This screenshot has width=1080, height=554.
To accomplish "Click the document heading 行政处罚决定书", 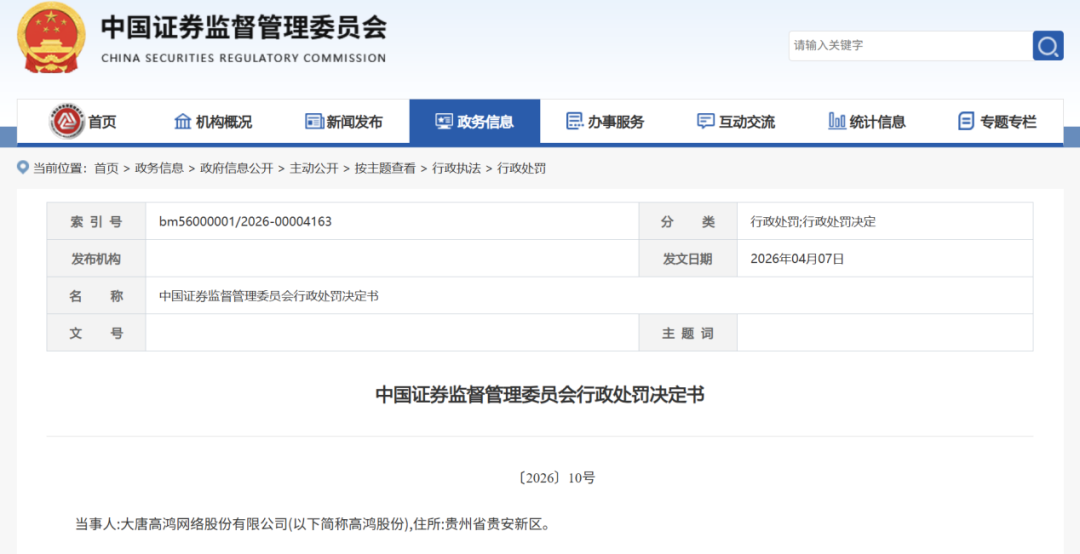I will [540, 395].
